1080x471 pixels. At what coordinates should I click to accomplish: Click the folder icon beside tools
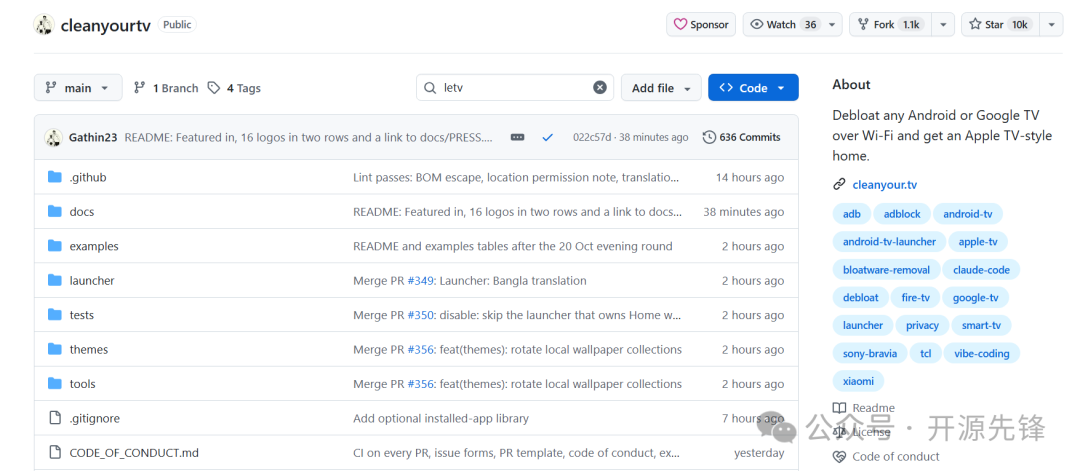[55, 384]
